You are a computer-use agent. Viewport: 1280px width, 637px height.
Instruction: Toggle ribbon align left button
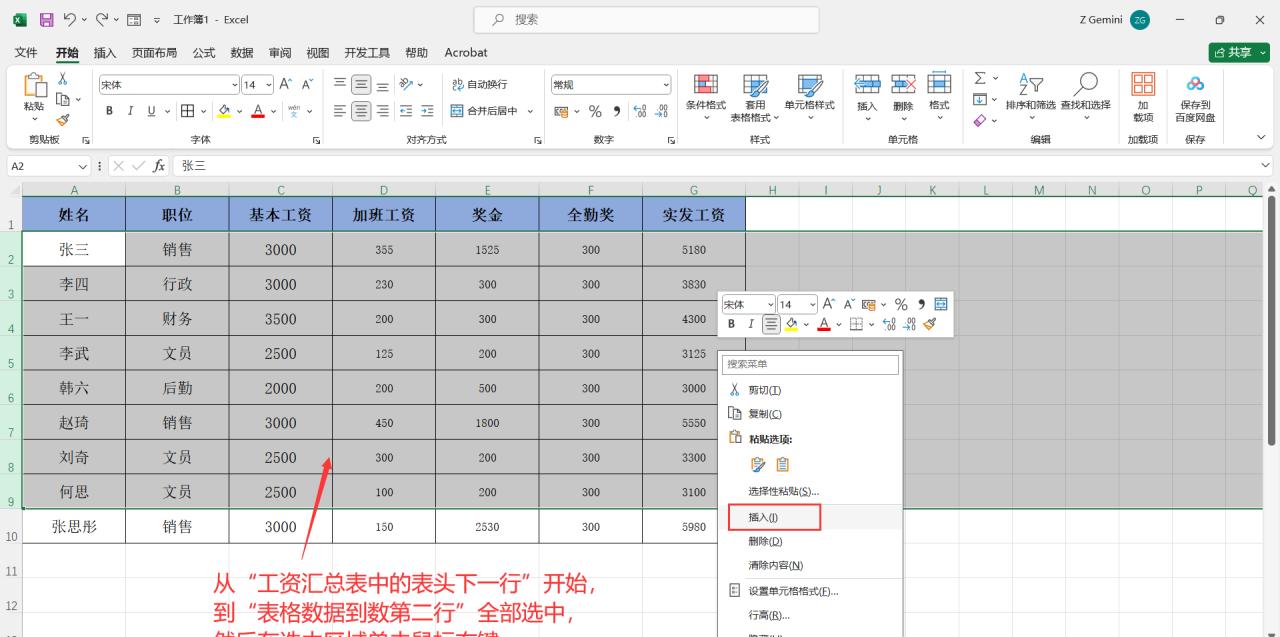[340, 111]
